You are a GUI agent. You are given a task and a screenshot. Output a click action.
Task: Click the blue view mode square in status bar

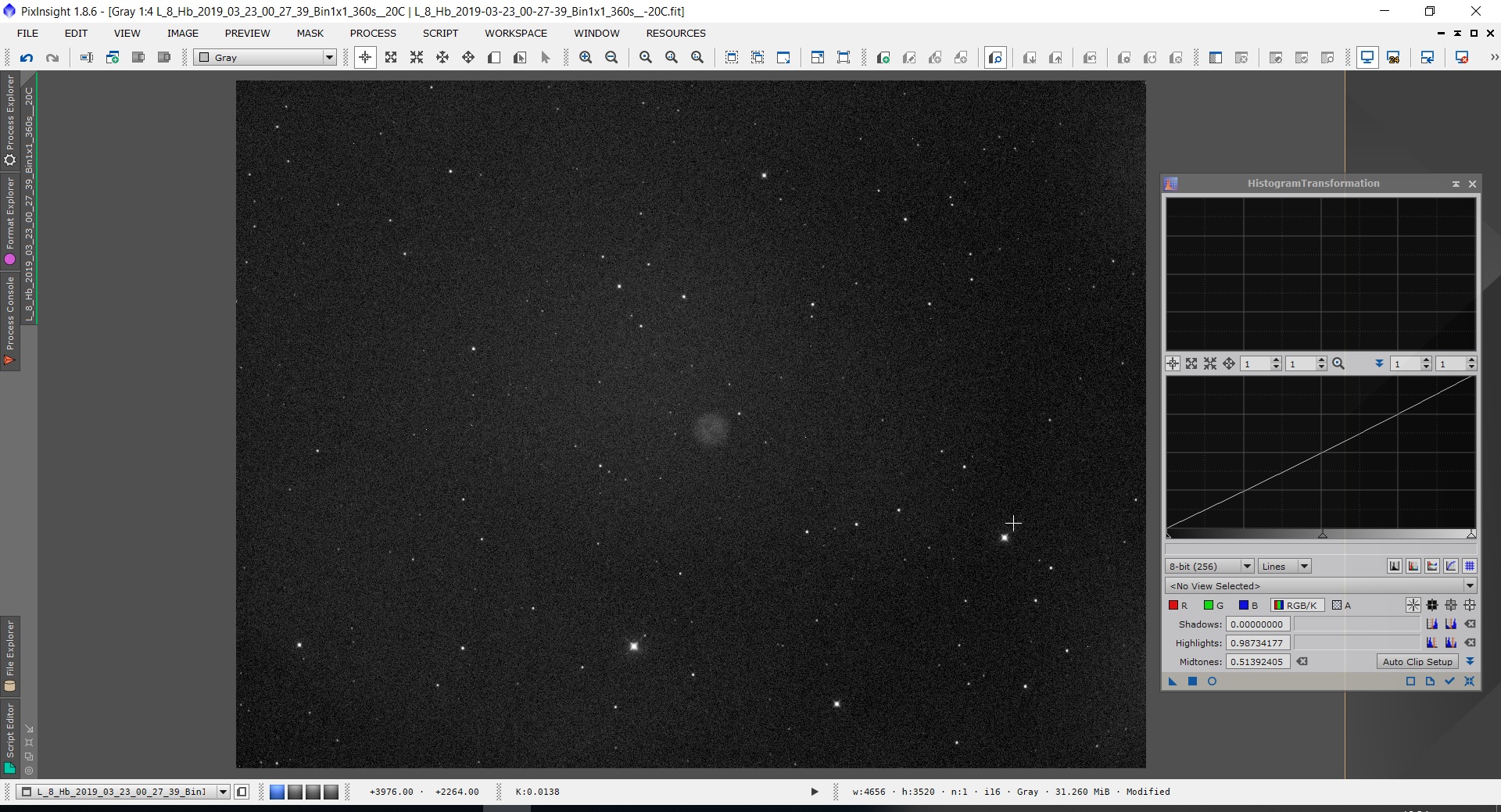[277, 792]
